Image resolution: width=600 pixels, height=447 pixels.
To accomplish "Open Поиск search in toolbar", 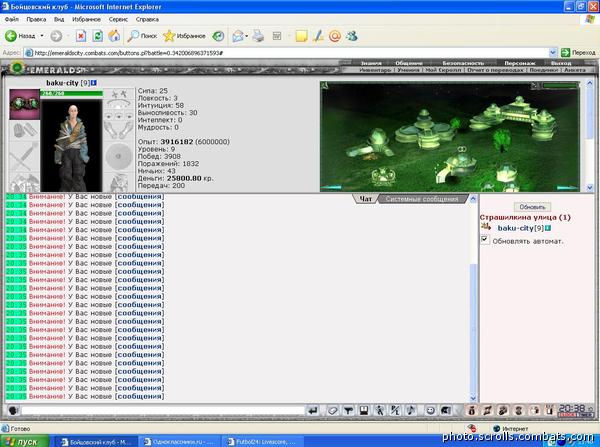I will pos(142,36).
